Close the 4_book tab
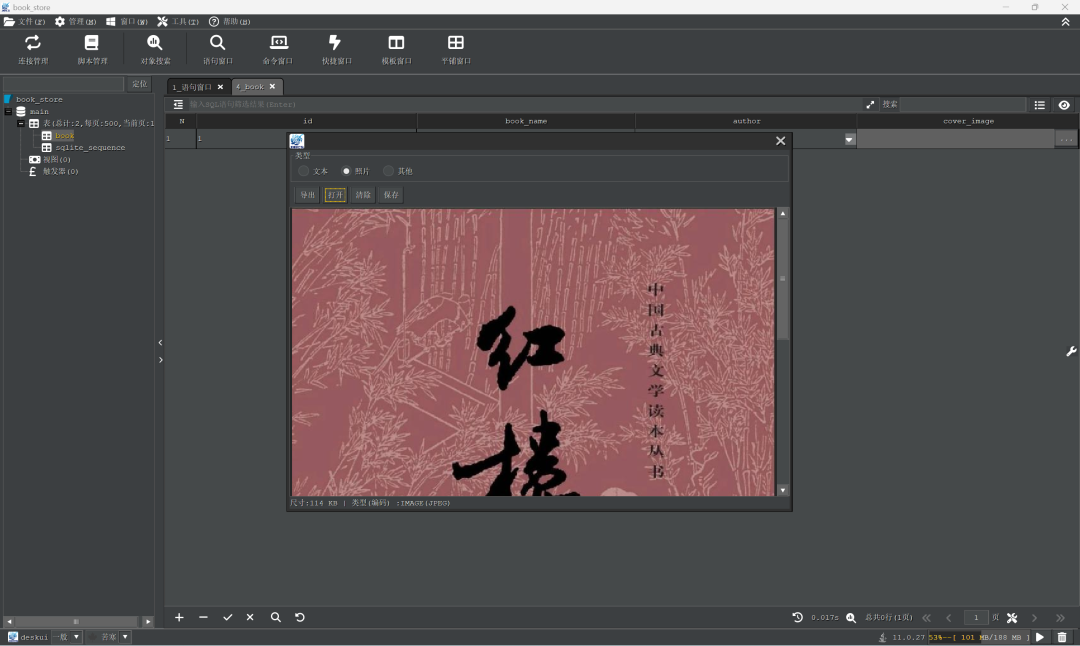The height and width of the screenshot is (646, 1080). click(272, 86)
